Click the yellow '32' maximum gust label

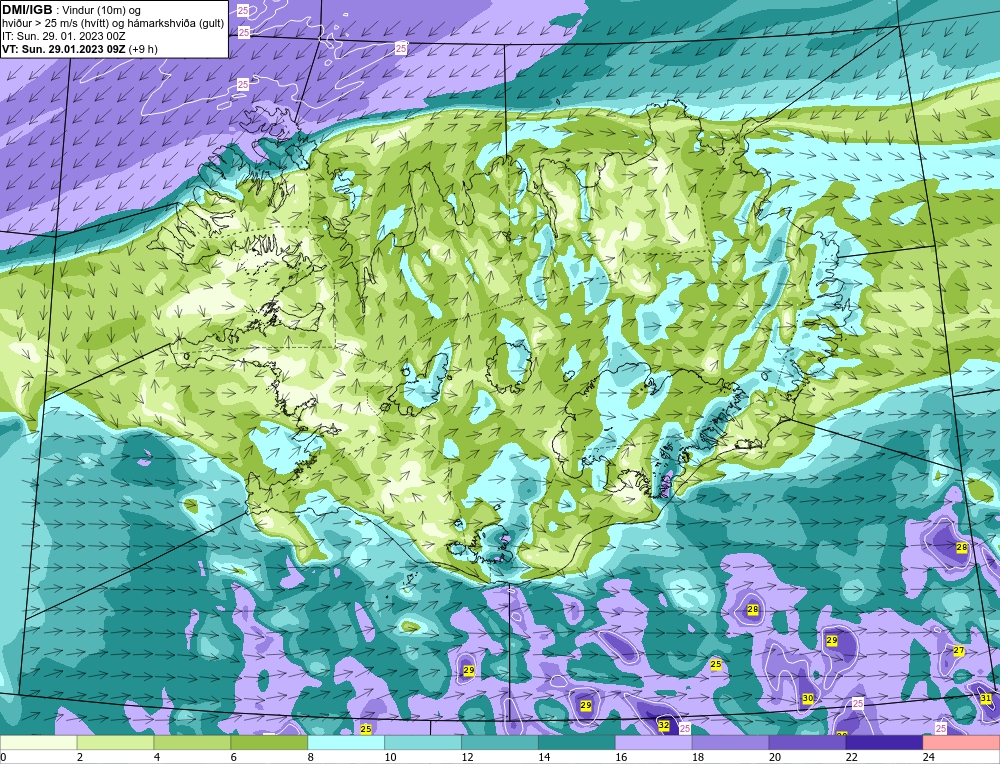click(x=664, y=725)
